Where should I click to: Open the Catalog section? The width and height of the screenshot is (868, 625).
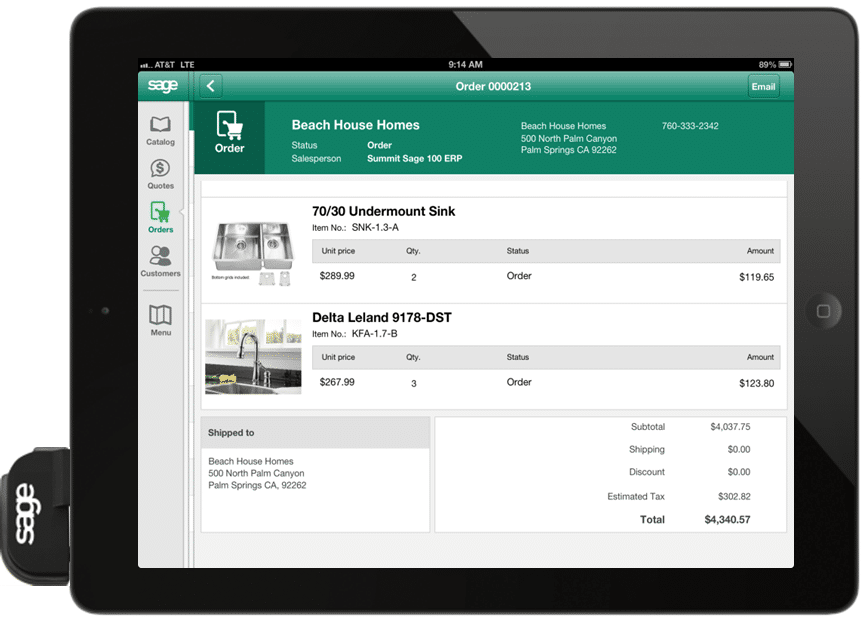pos(161,131)
